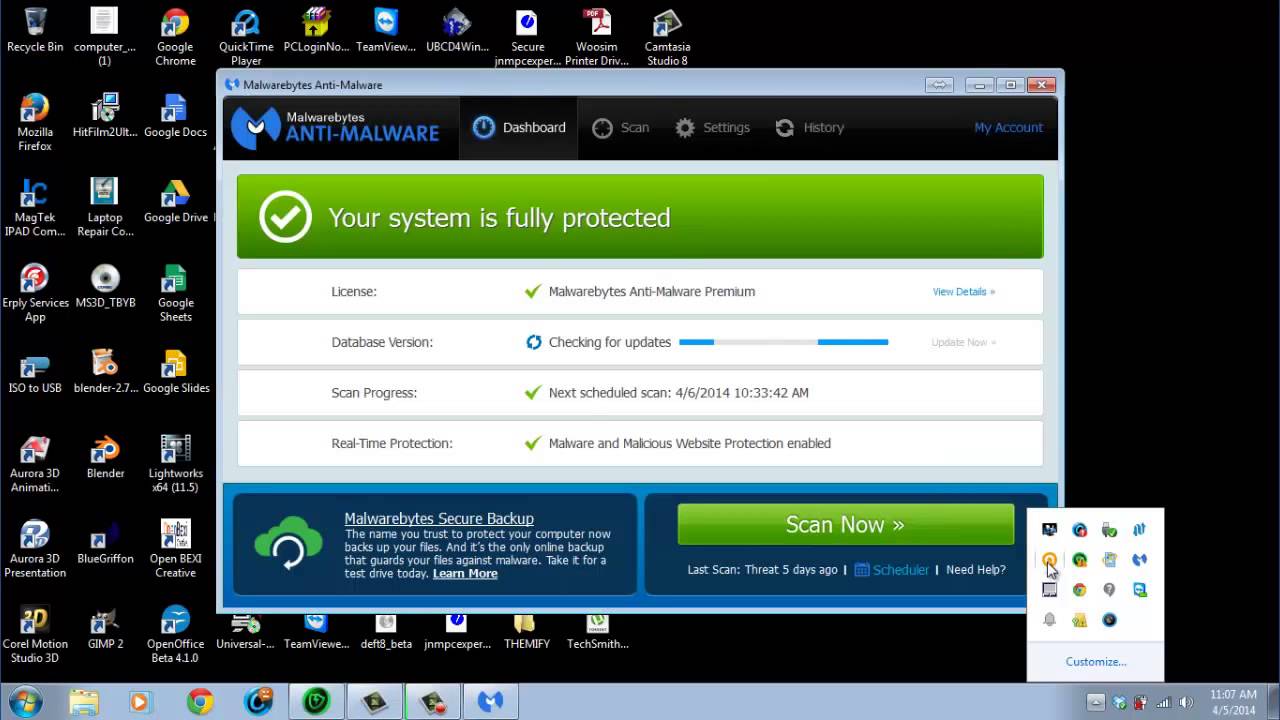Click the orange circular tray icon under the cursor
Image resolution: width=1280 pixels, height=720 pixels.
coord(1049,560)
